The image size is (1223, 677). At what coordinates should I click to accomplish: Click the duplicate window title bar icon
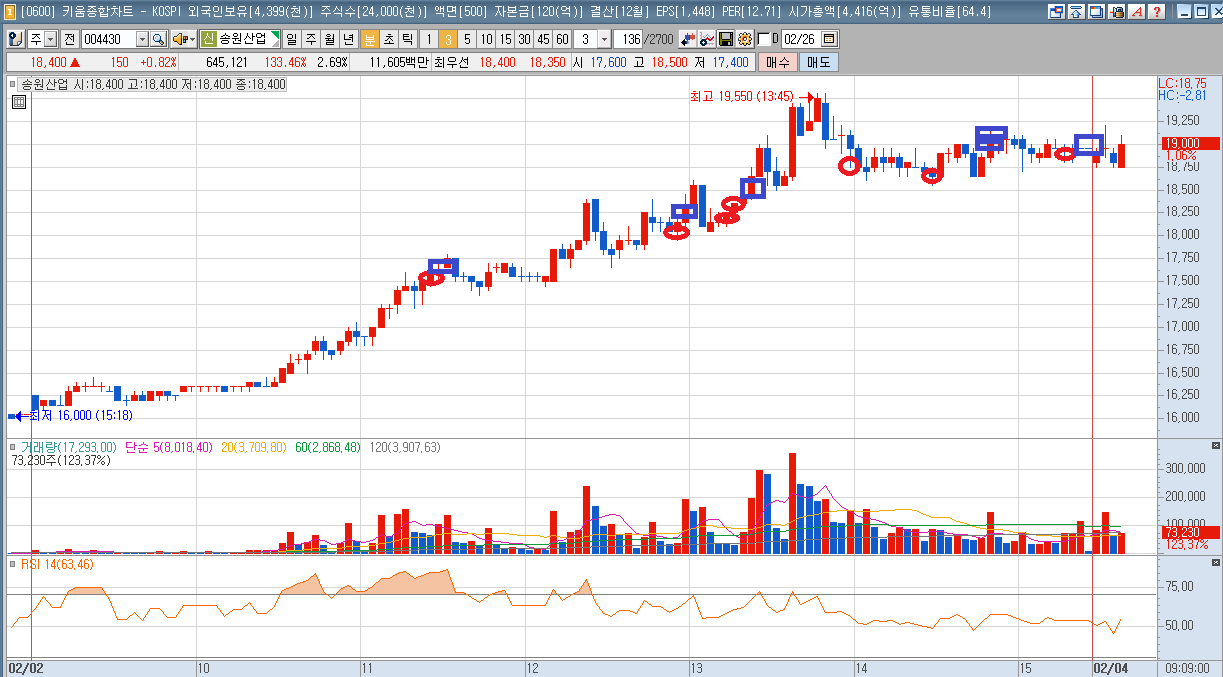[1095, 12]
